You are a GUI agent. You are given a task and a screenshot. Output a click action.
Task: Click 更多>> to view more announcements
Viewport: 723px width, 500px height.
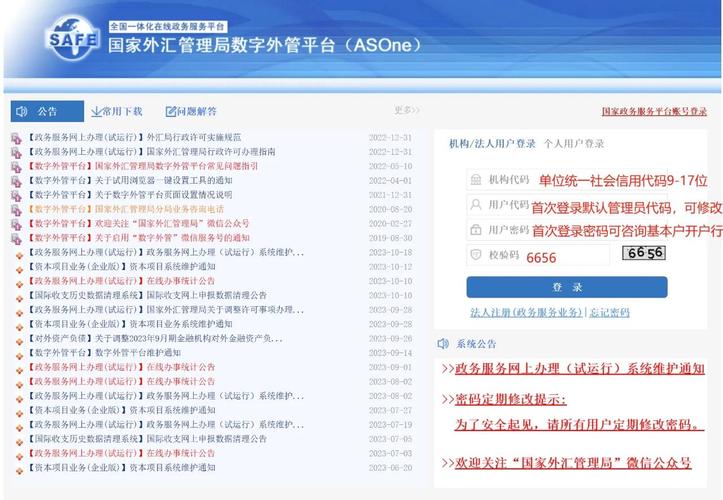407,110
